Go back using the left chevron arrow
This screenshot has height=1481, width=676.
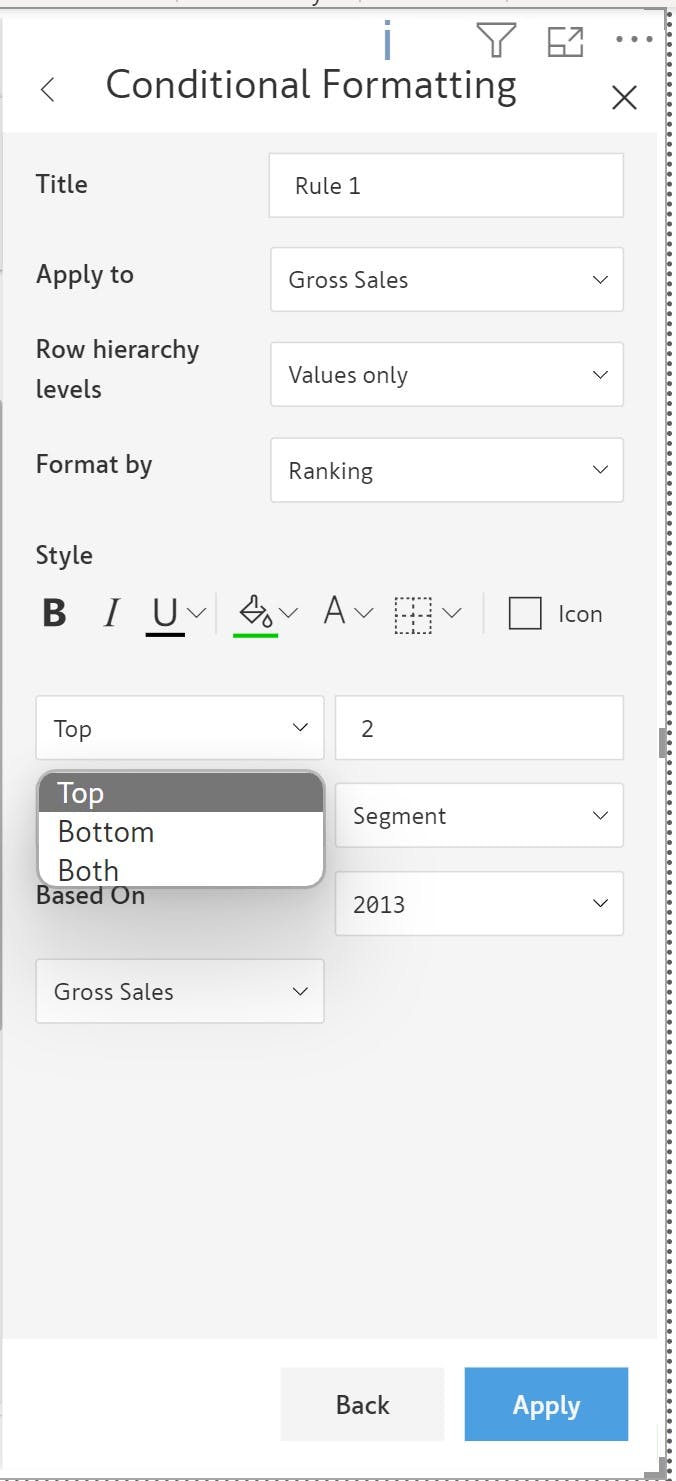pos(47,90)
